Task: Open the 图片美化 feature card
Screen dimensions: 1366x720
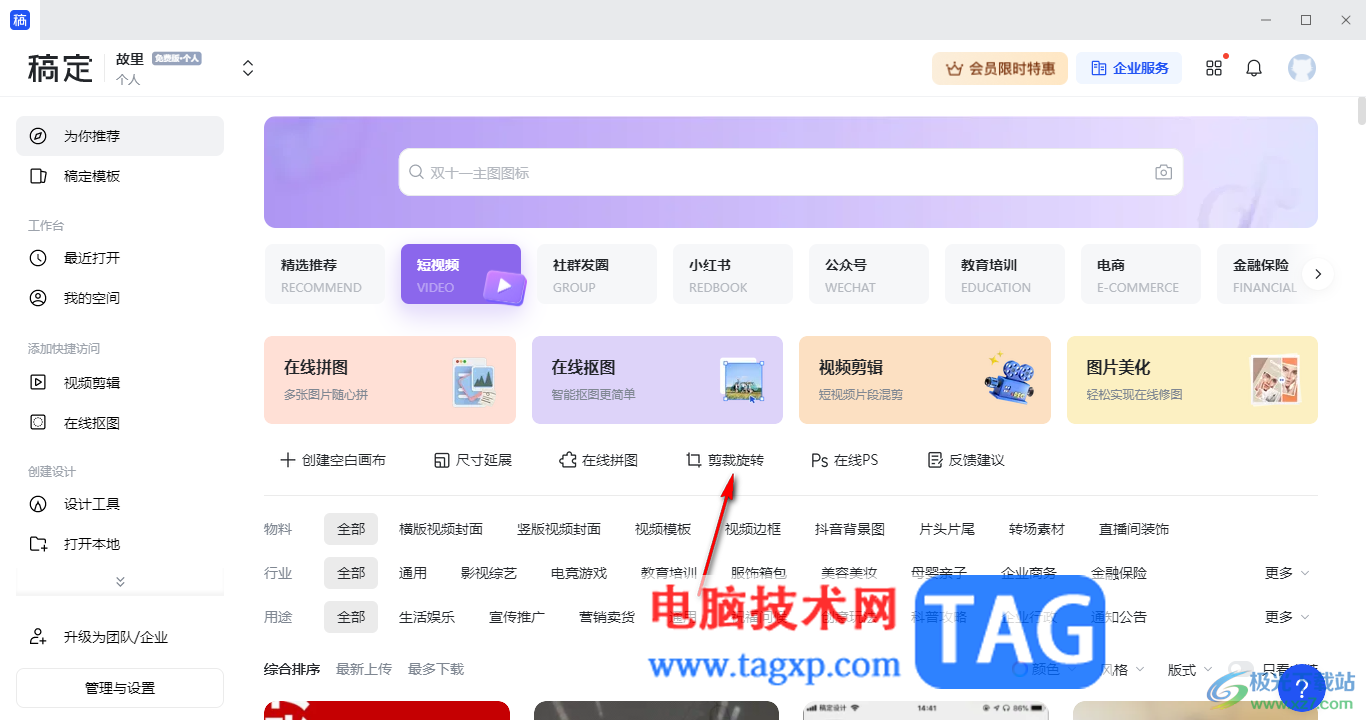Action: point(1192,380)
